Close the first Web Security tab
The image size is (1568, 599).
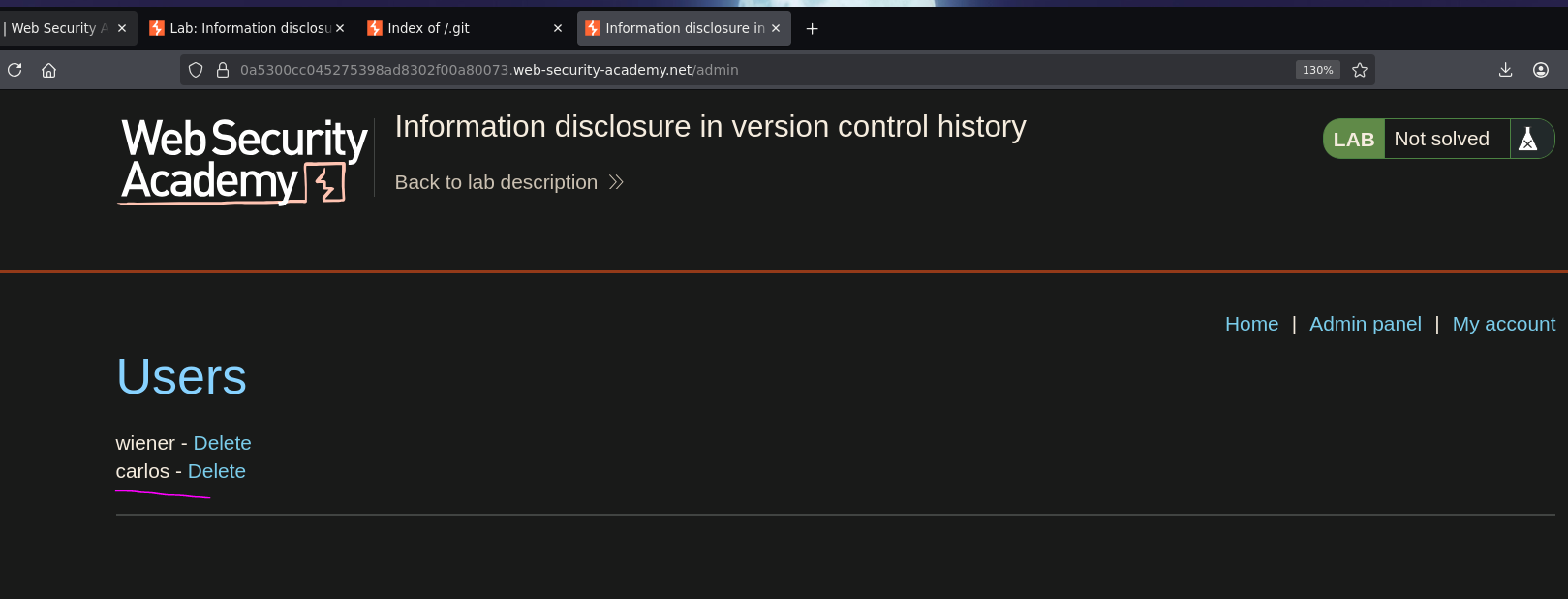[122, 29]
